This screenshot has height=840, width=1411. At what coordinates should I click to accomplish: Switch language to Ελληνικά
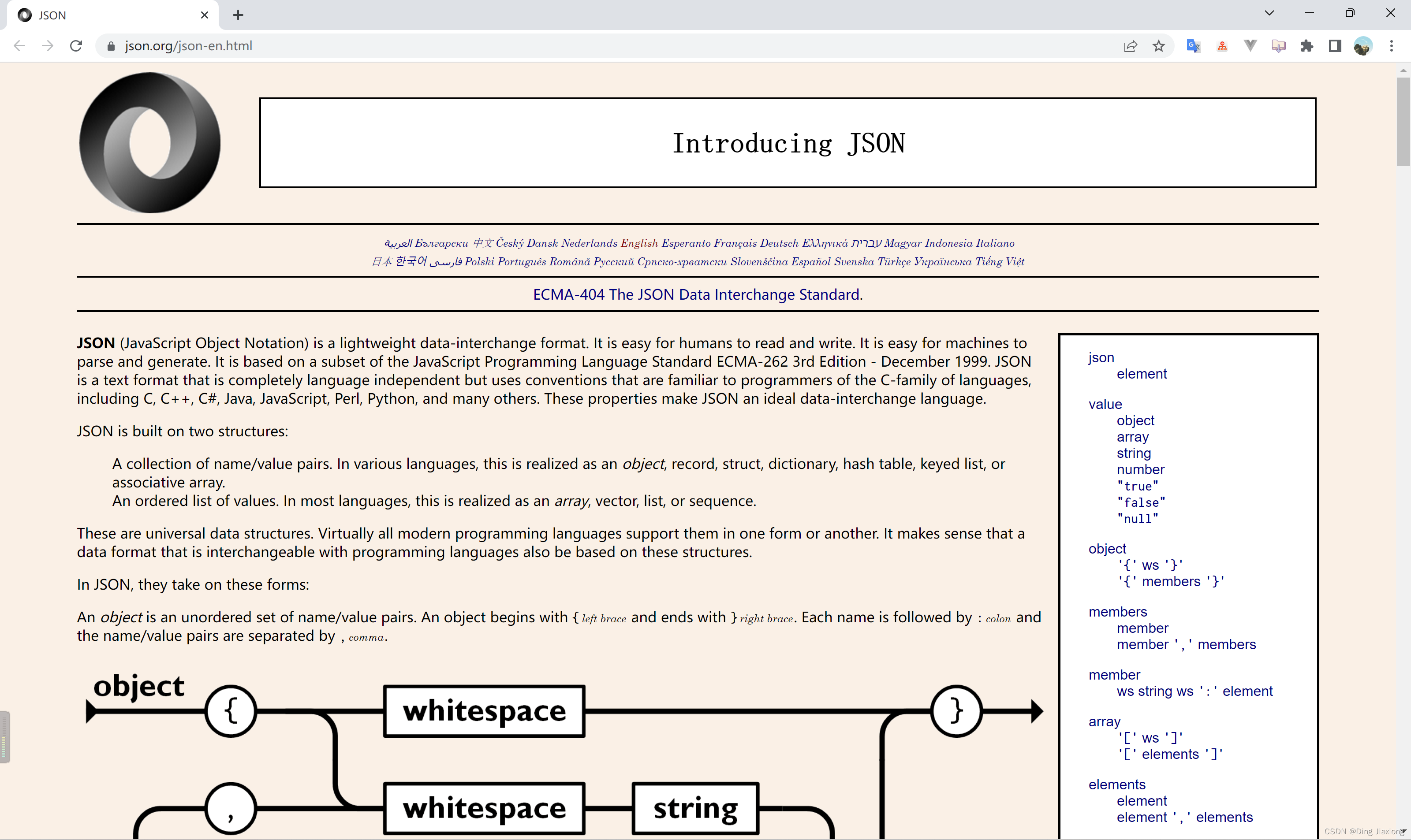(825, 243)
